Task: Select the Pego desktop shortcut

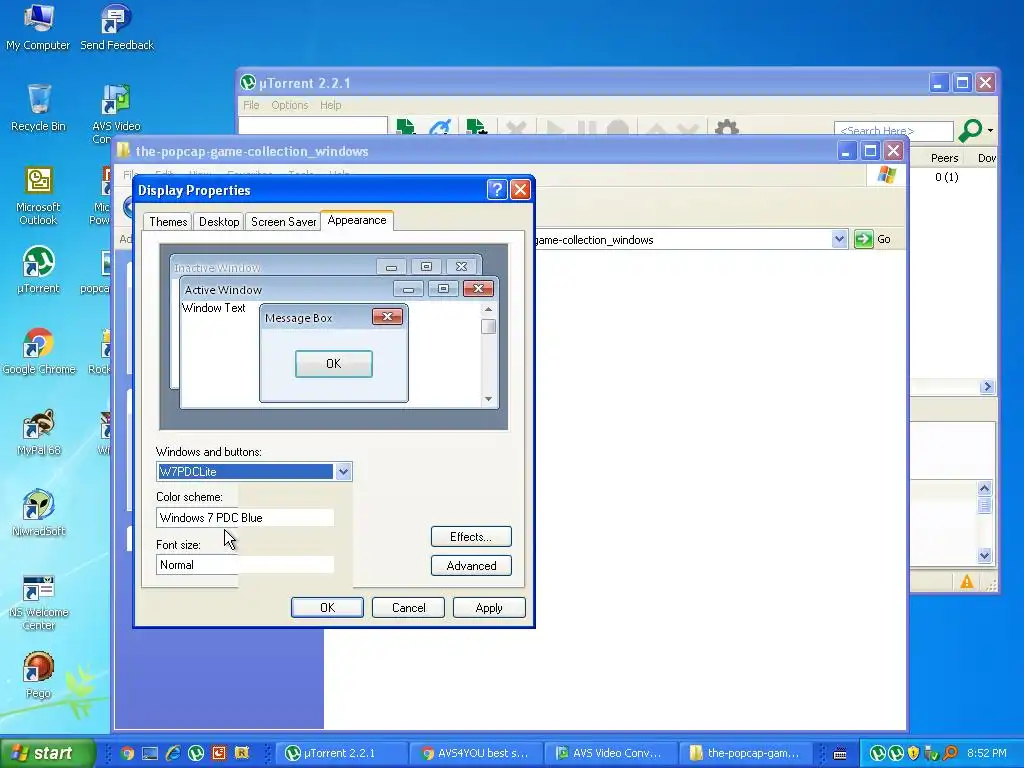Action: (x=39, y=675)
